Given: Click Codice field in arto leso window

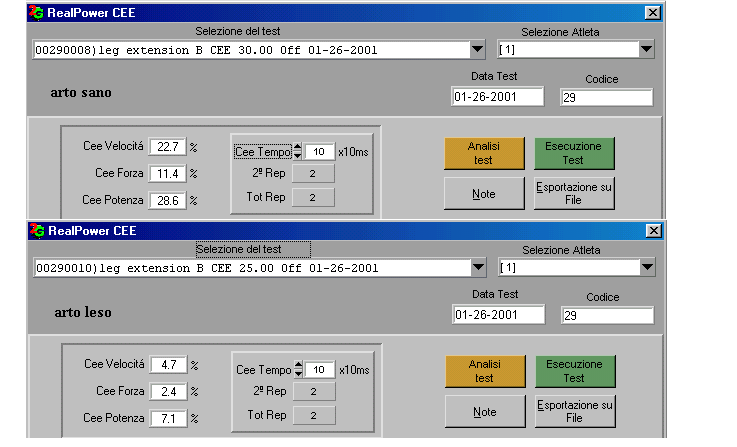Looking at the screenshot, I should [607, 315].
